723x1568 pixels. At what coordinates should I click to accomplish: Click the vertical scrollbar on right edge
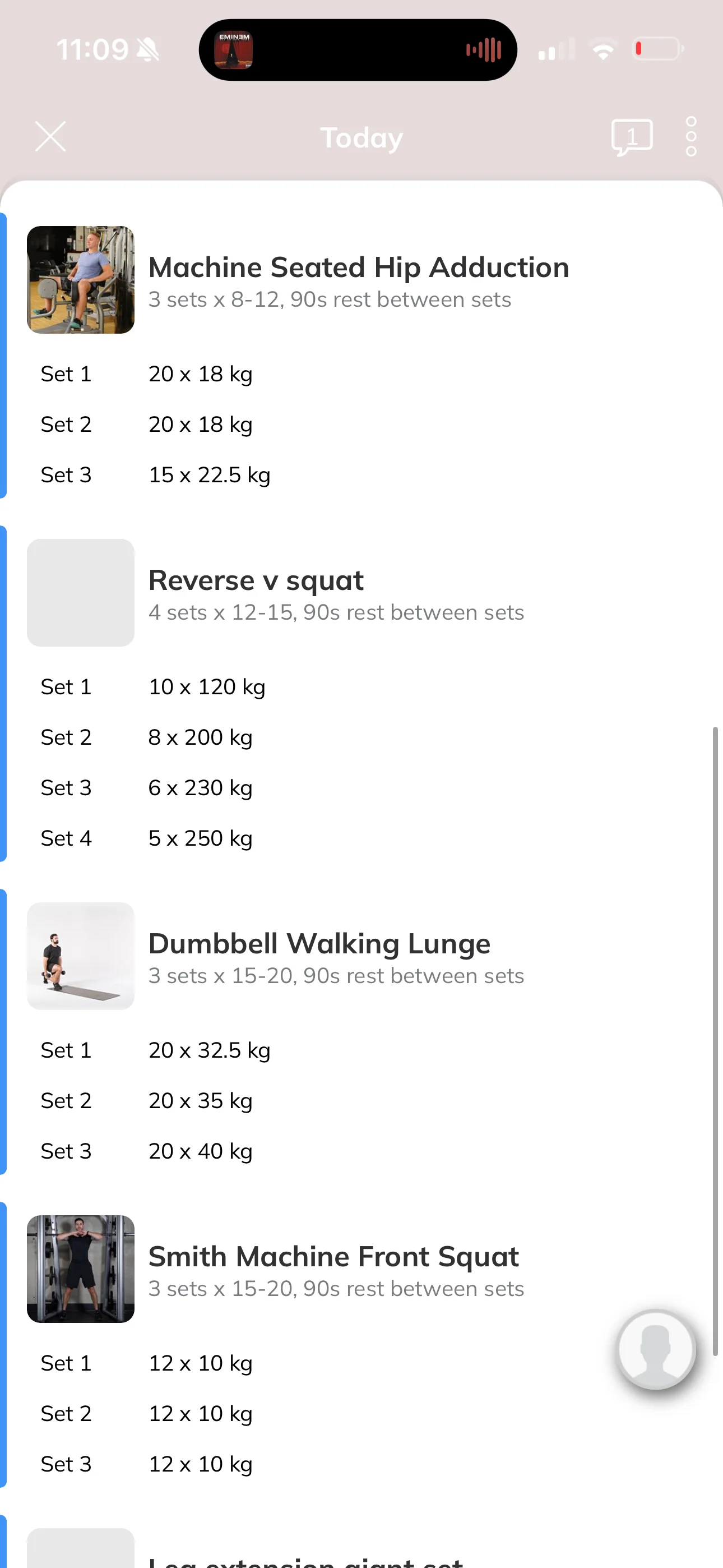(x=715, y=1041)
